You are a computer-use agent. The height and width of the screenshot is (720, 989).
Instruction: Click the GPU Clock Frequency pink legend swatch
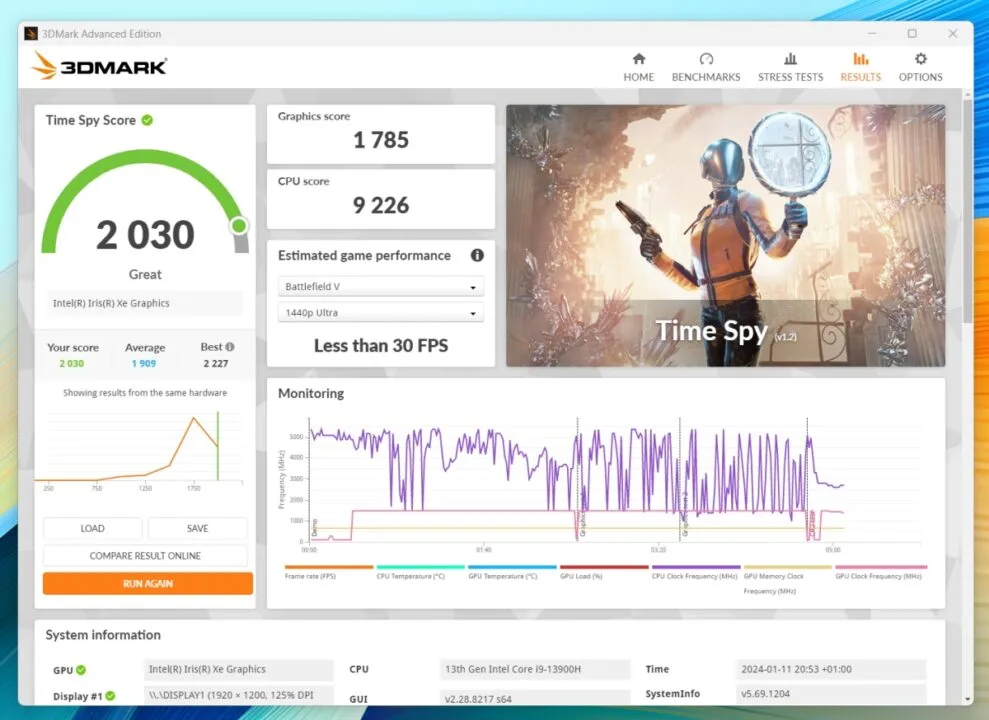pyautogui.click(x=881, y=567)
